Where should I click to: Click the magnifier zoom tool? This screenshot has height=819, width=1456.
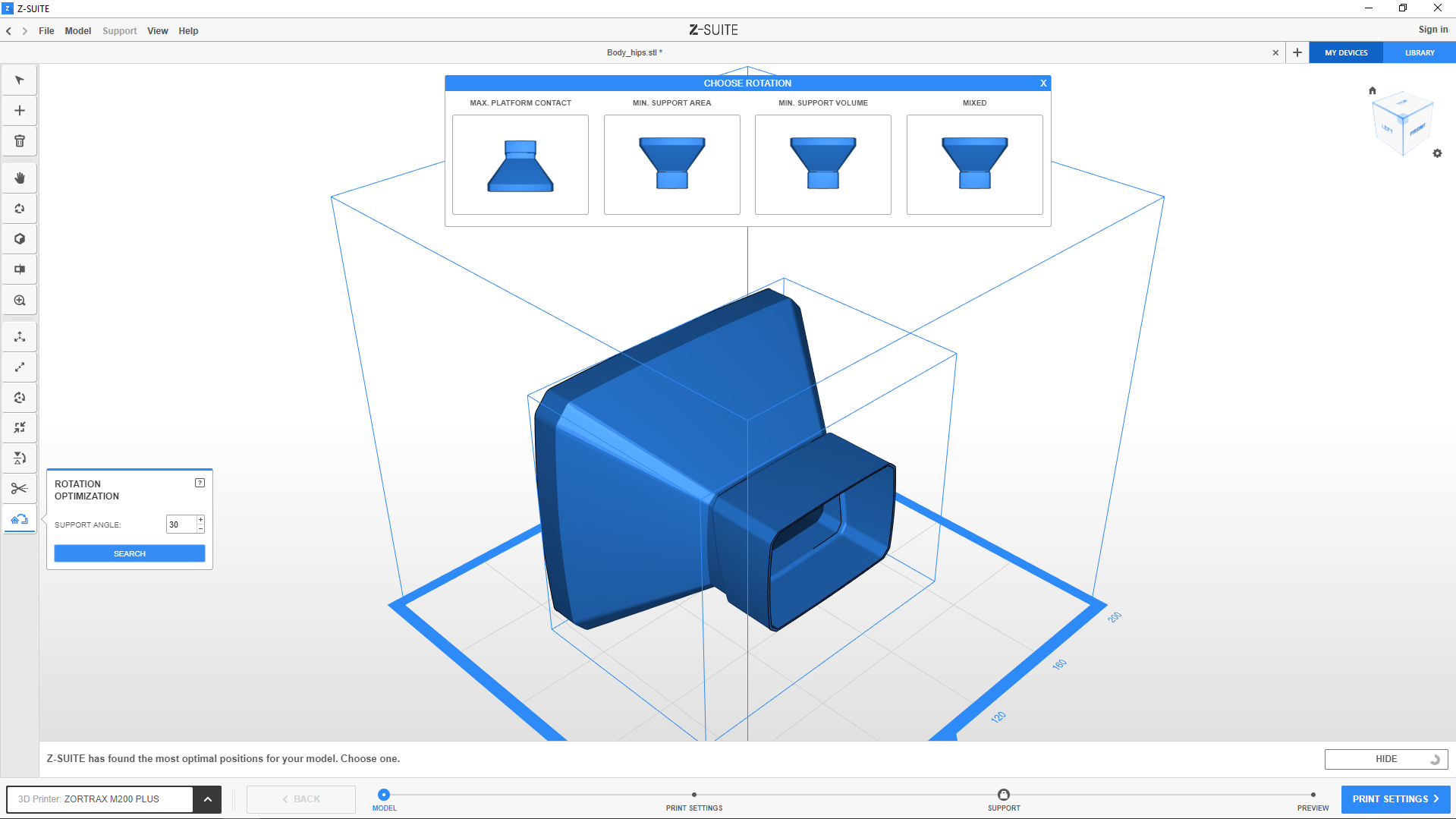click(20, 301)
